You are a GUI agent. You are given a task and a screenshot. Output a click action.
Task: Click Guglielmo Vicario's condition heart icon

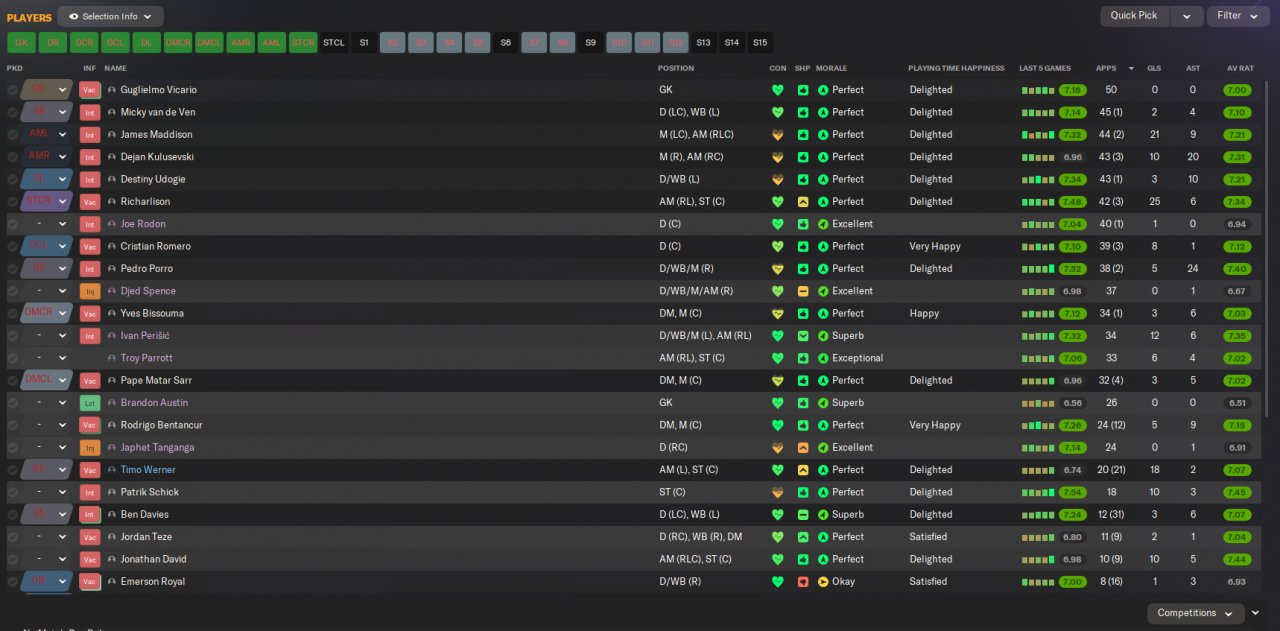[777, 90]
